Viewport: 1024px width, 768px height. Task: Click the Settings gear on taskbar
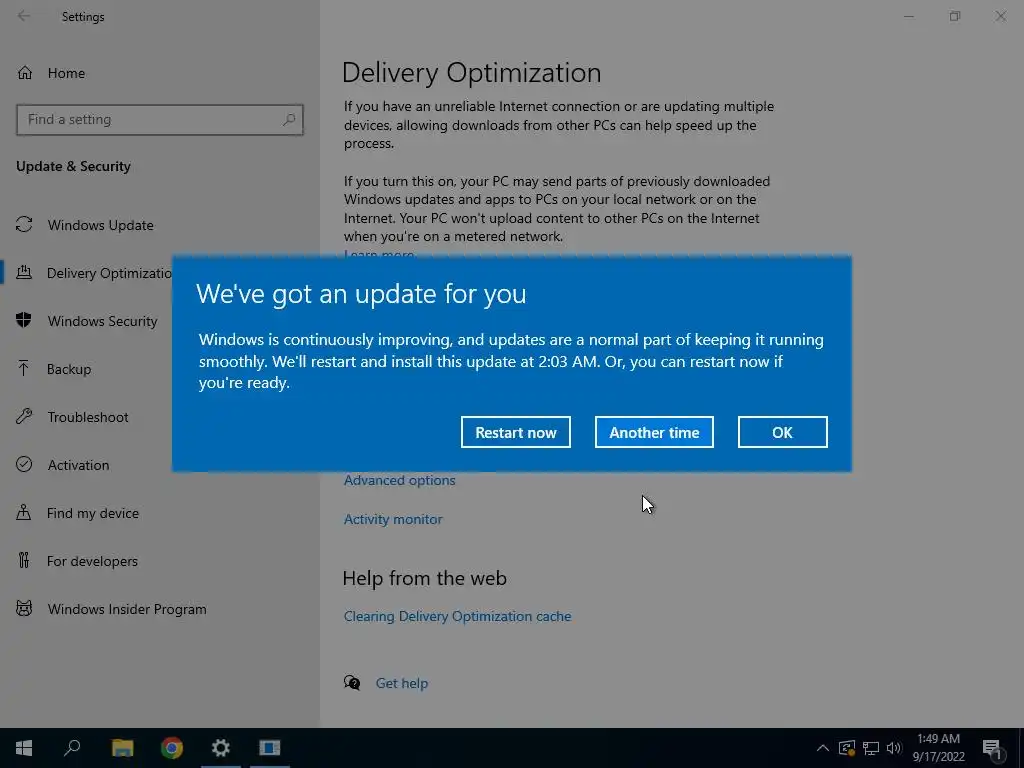(x=221, y=748)
